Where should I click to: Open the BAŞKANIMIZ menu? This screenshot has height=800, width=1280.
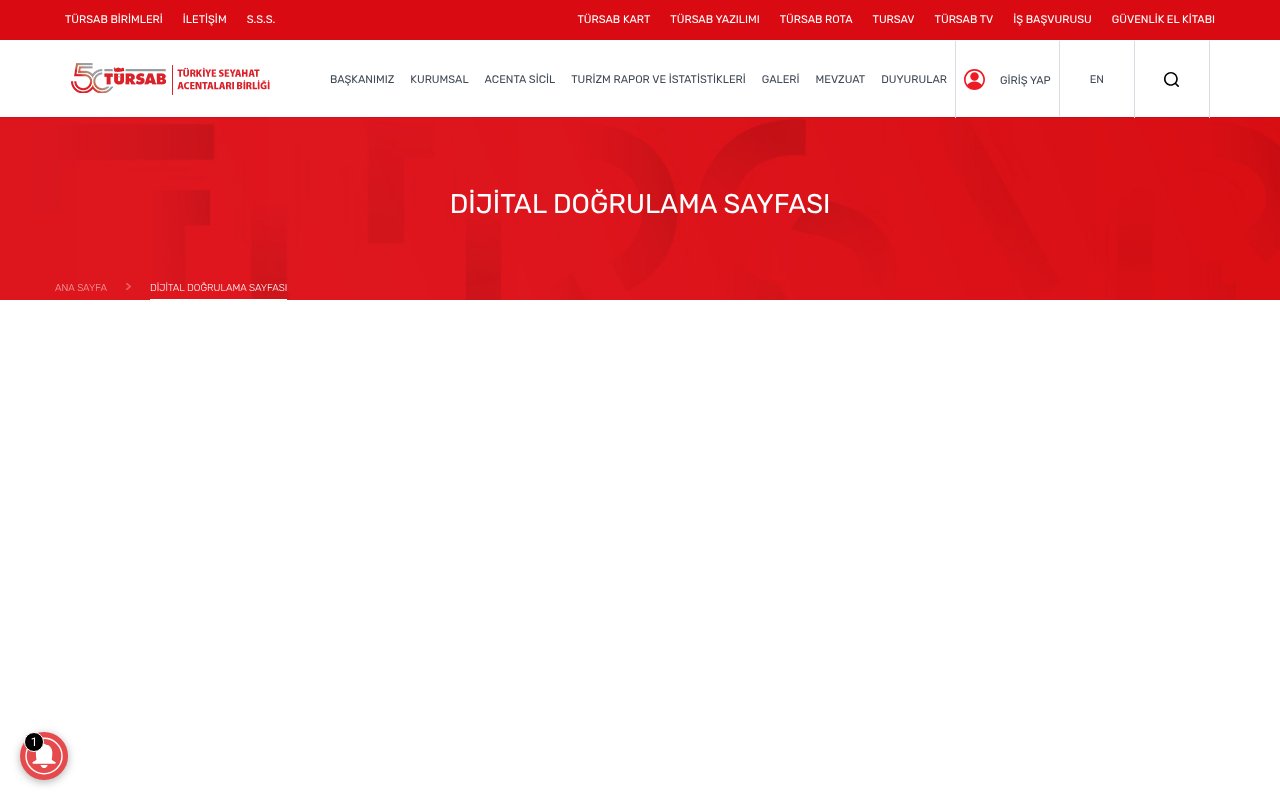point(362,79)
